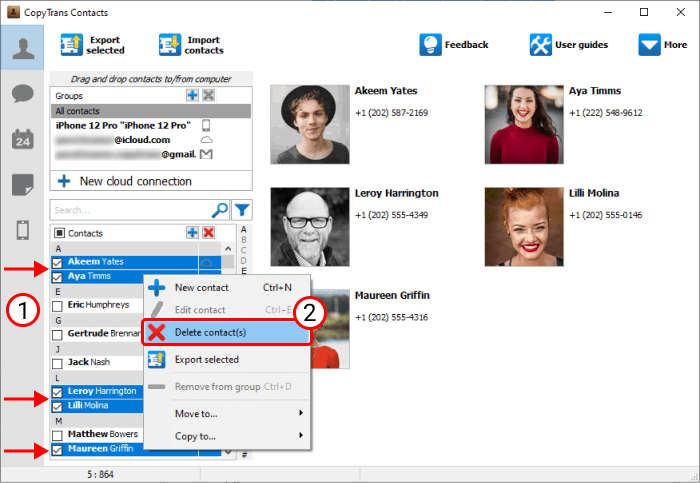Delete group with gray X icon

208,95
